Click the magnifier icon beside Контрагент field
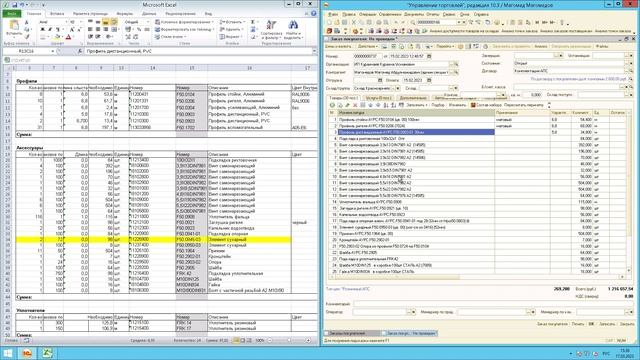The height and width of the screenshot is (360, 640). pyautogui.click(x=456, y=73)
